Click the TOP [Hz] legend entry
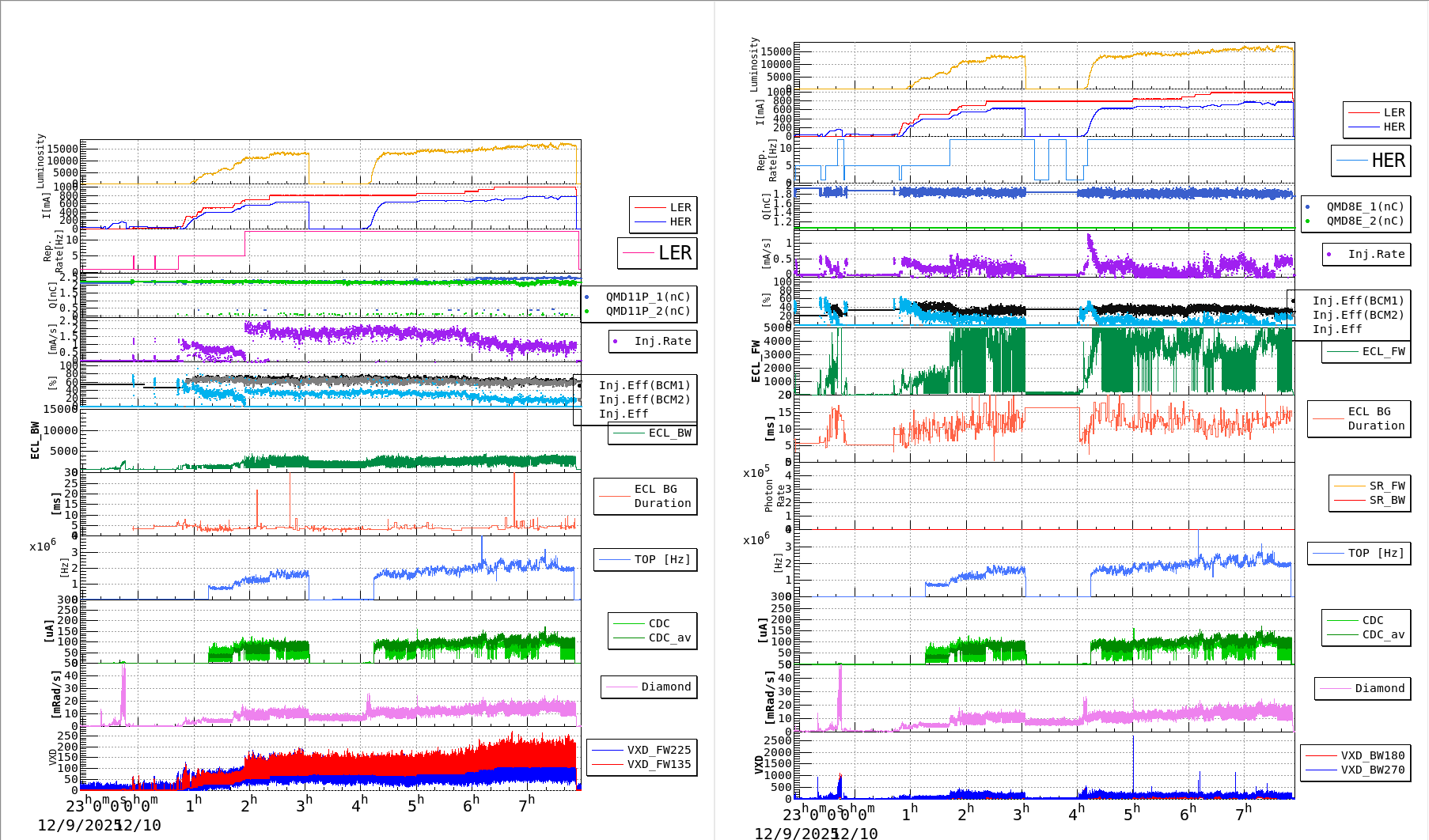 point(645,559)
